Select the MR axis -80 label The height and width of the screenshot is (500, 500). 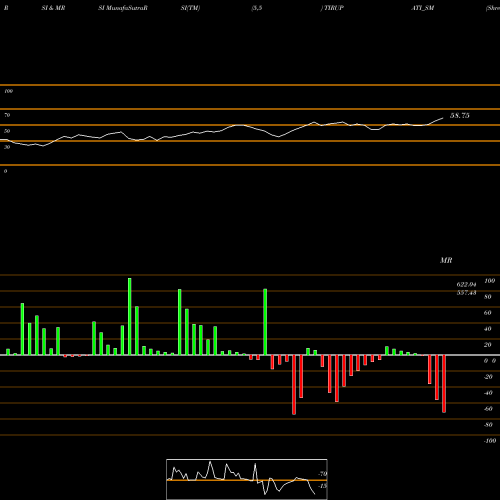pyautogui.click(x=488, y=425)
